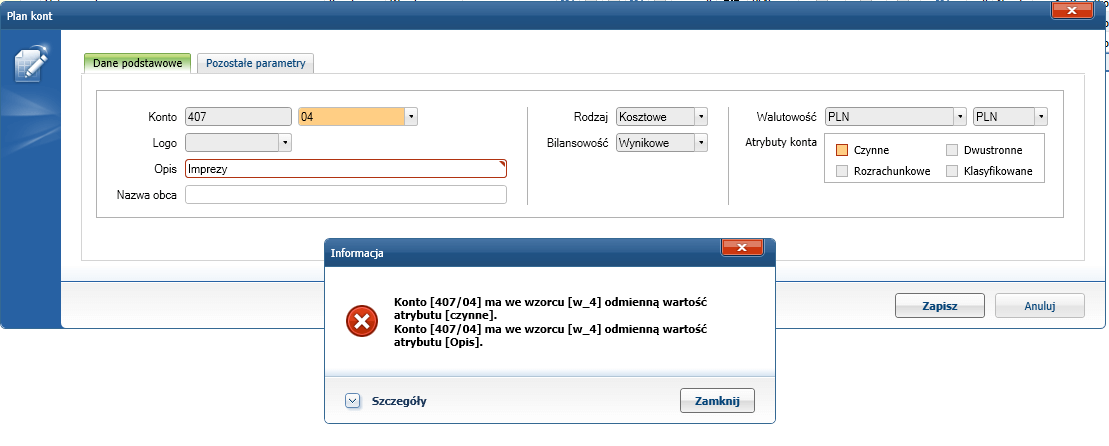1109x446 pixels.
Task: Select the Dane podstawowe tab
Action: (x=137, y=63)
